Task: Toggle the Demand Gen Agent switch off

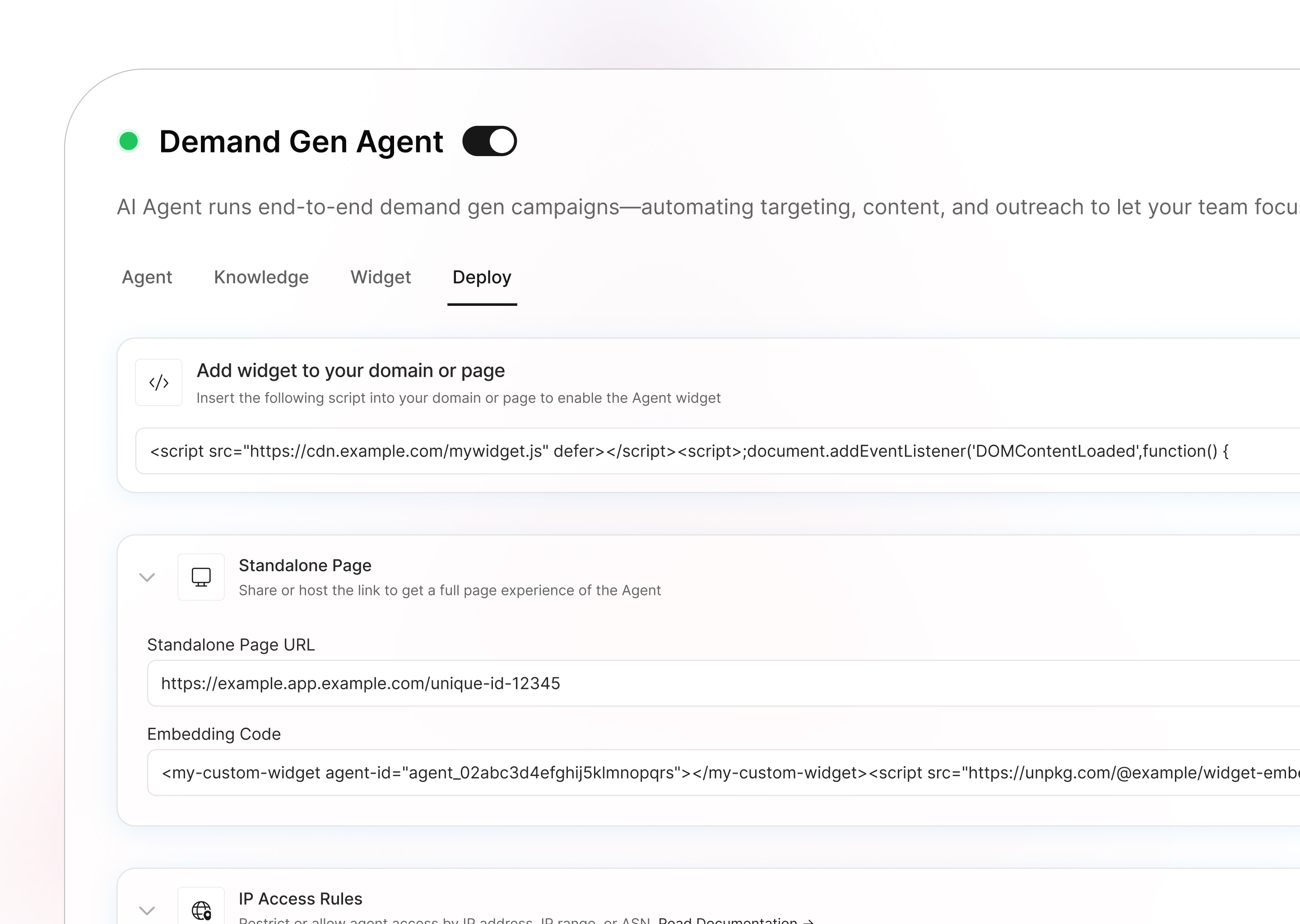Action: (x=489, y=141)
